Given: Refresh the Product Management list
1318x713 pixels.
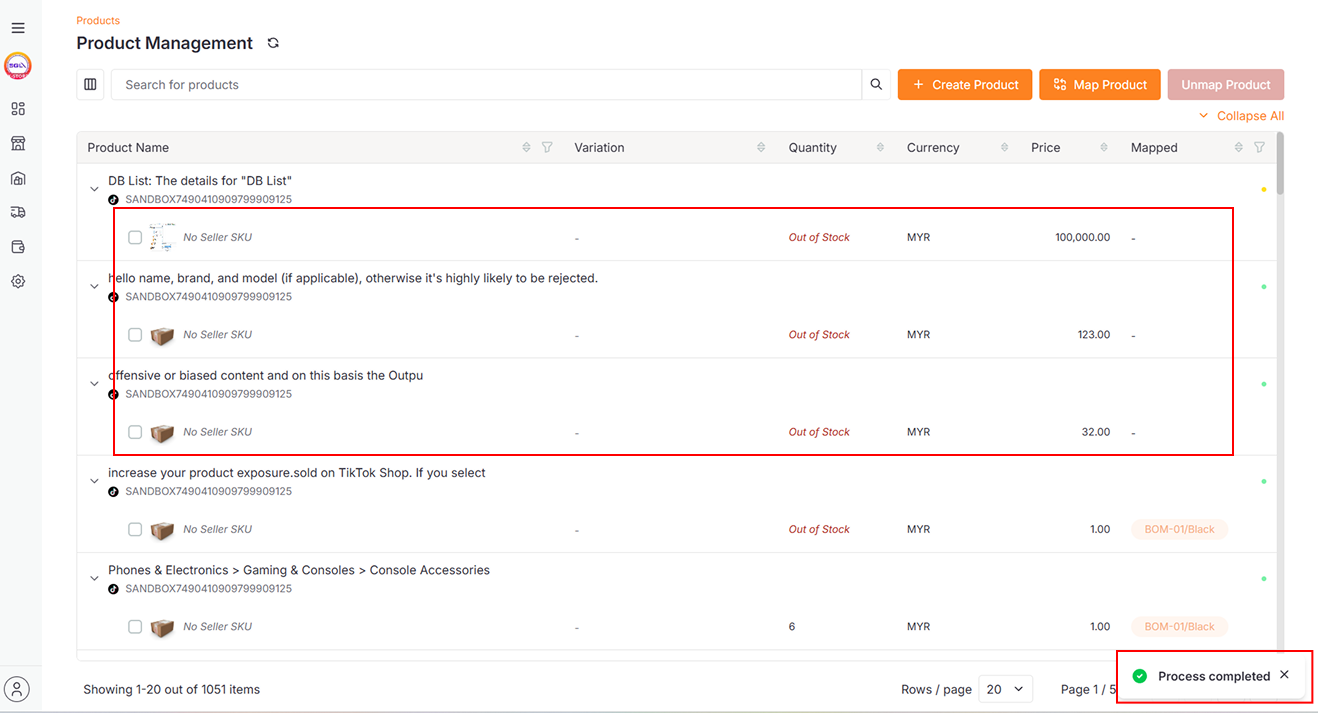Looking at the screenshot, I should [273, 43].
